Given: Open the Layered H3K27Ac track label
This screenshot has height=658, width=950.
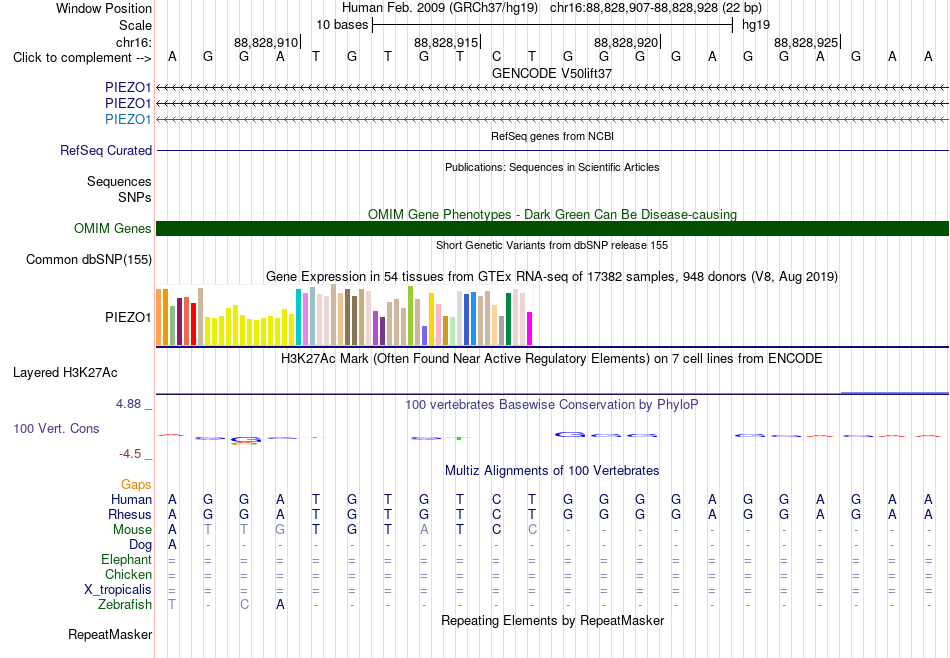Looking at the screenshot, I should [65, 373].
